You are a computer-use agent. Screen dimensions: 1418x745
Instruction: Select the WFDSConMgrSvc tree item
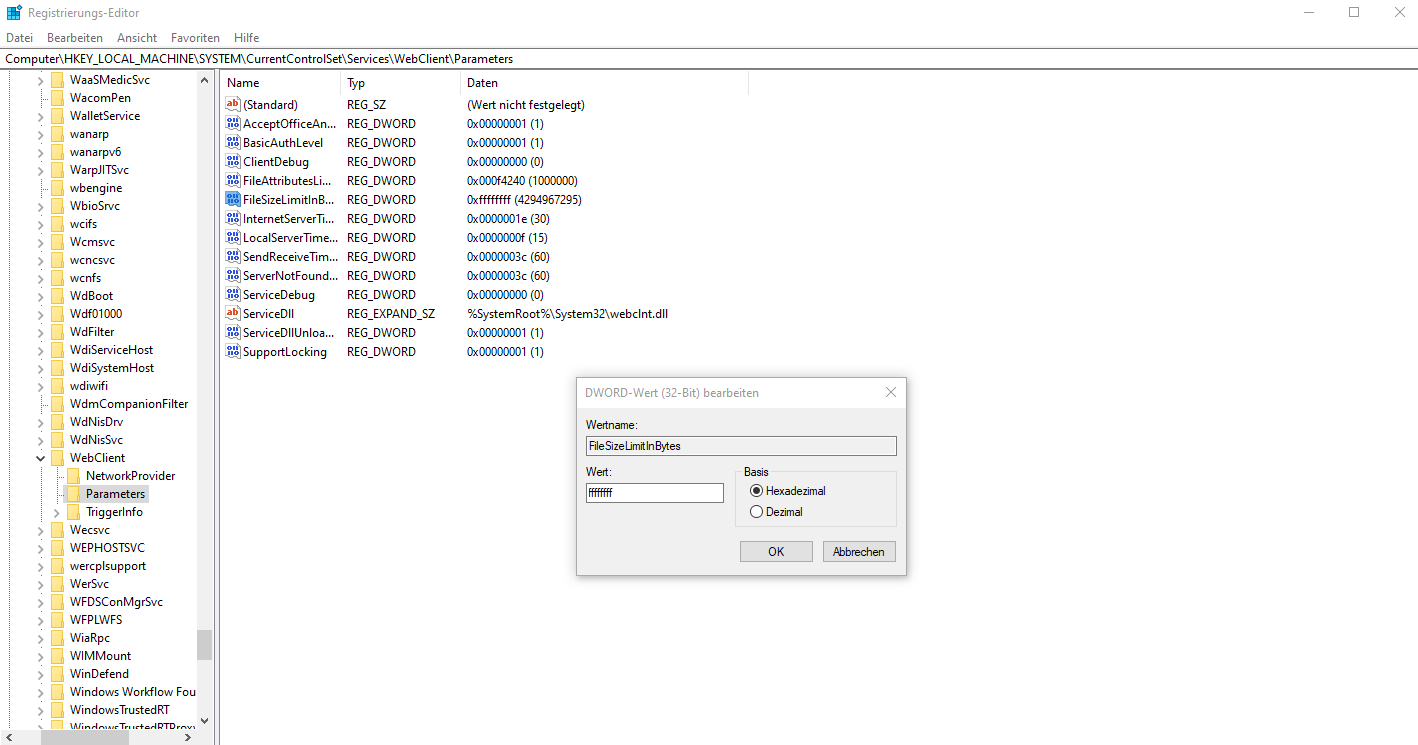point(116,602)
